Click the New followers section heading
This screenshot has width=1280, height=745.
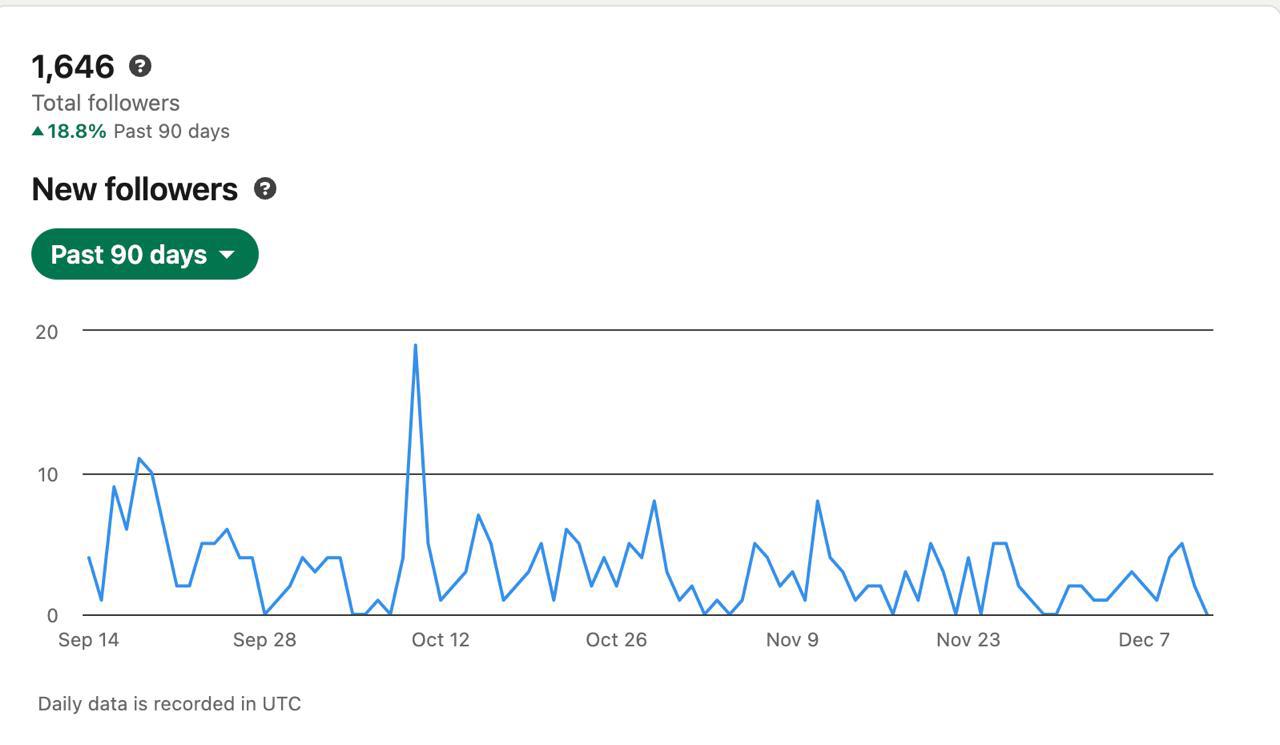click(135, 189)
